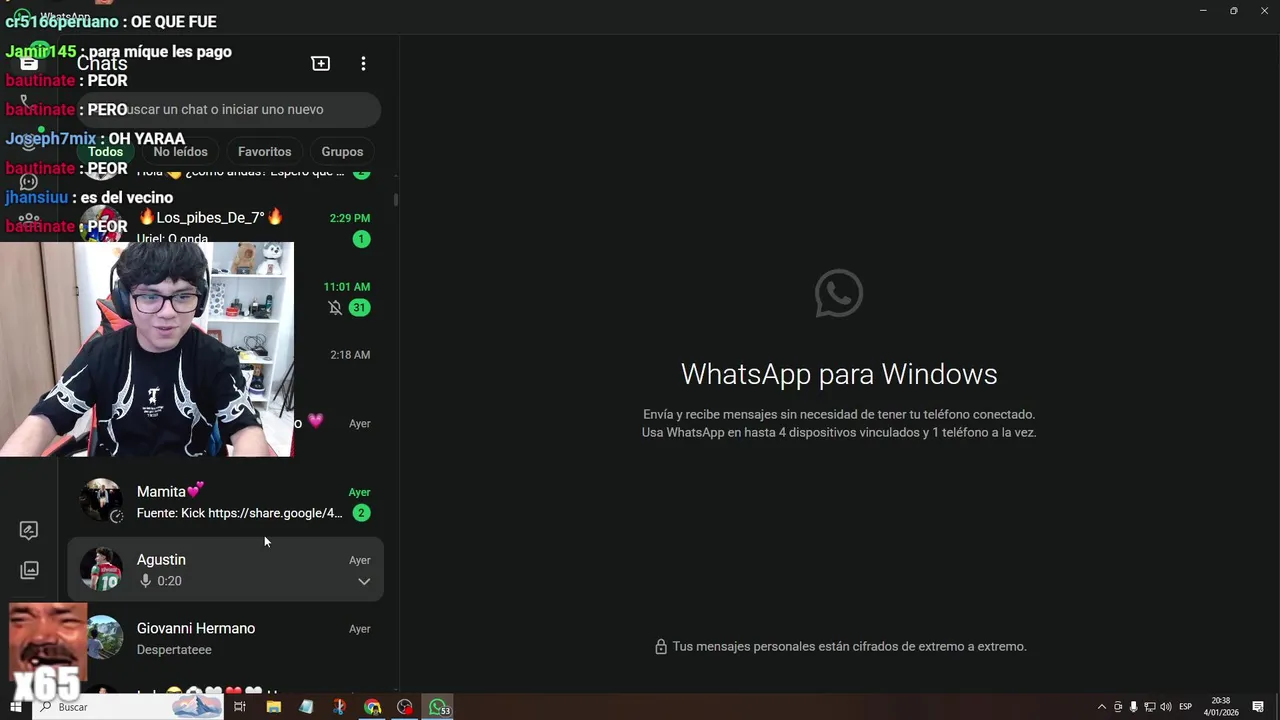The image size is (1280, 720).
Task: Open the Chats sidebar icon
Action: pyautogui.click(x=29, y=63)
